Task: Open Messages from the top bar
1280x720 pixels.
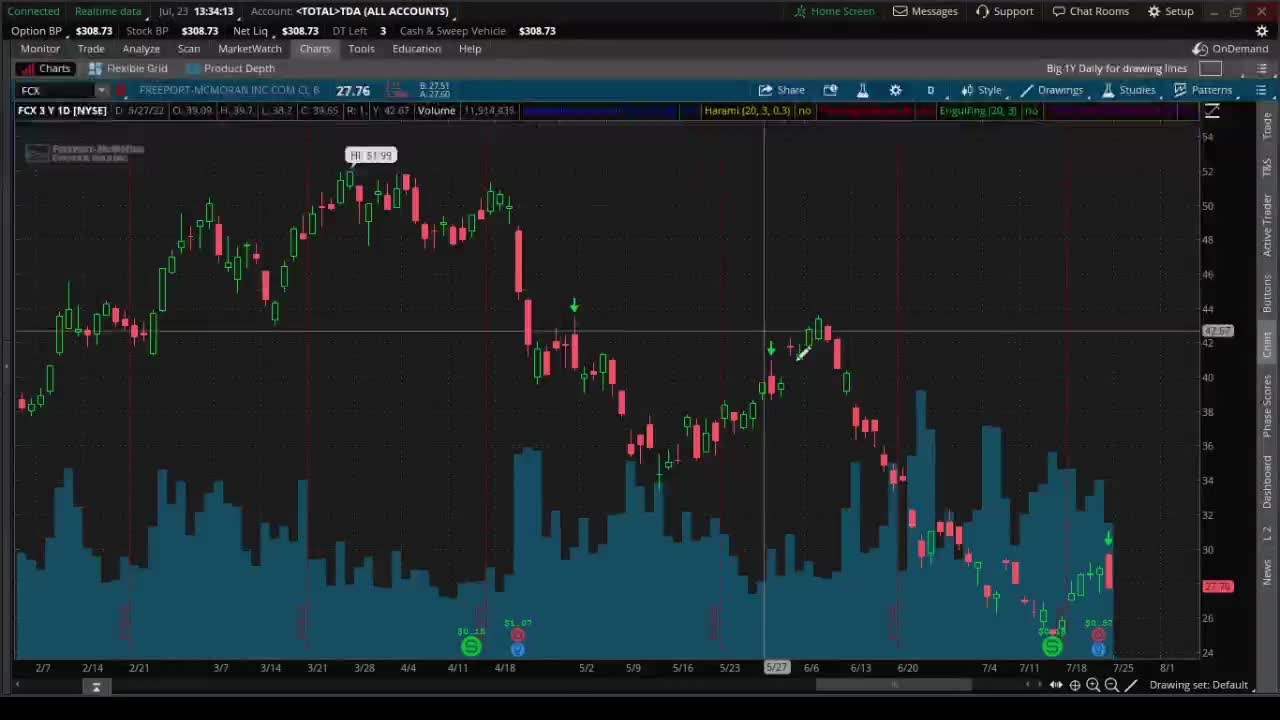Action: click(x=925, y=11)
